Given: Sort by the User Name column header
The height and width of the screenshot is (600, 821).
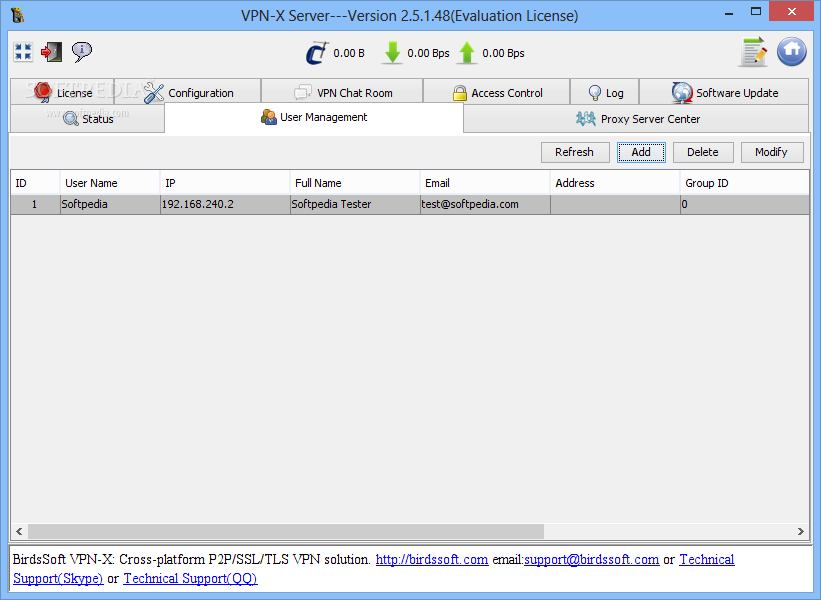Looking at the screenshot, I should click(x=110, y=183).
